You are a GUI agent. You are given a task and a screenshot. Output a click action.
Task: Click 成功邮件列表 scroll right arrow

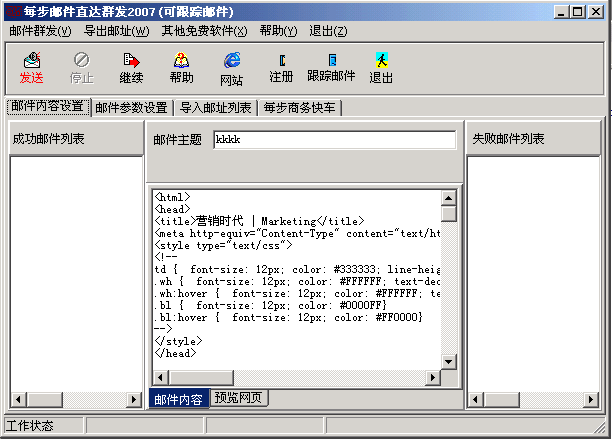coord(134,399)
